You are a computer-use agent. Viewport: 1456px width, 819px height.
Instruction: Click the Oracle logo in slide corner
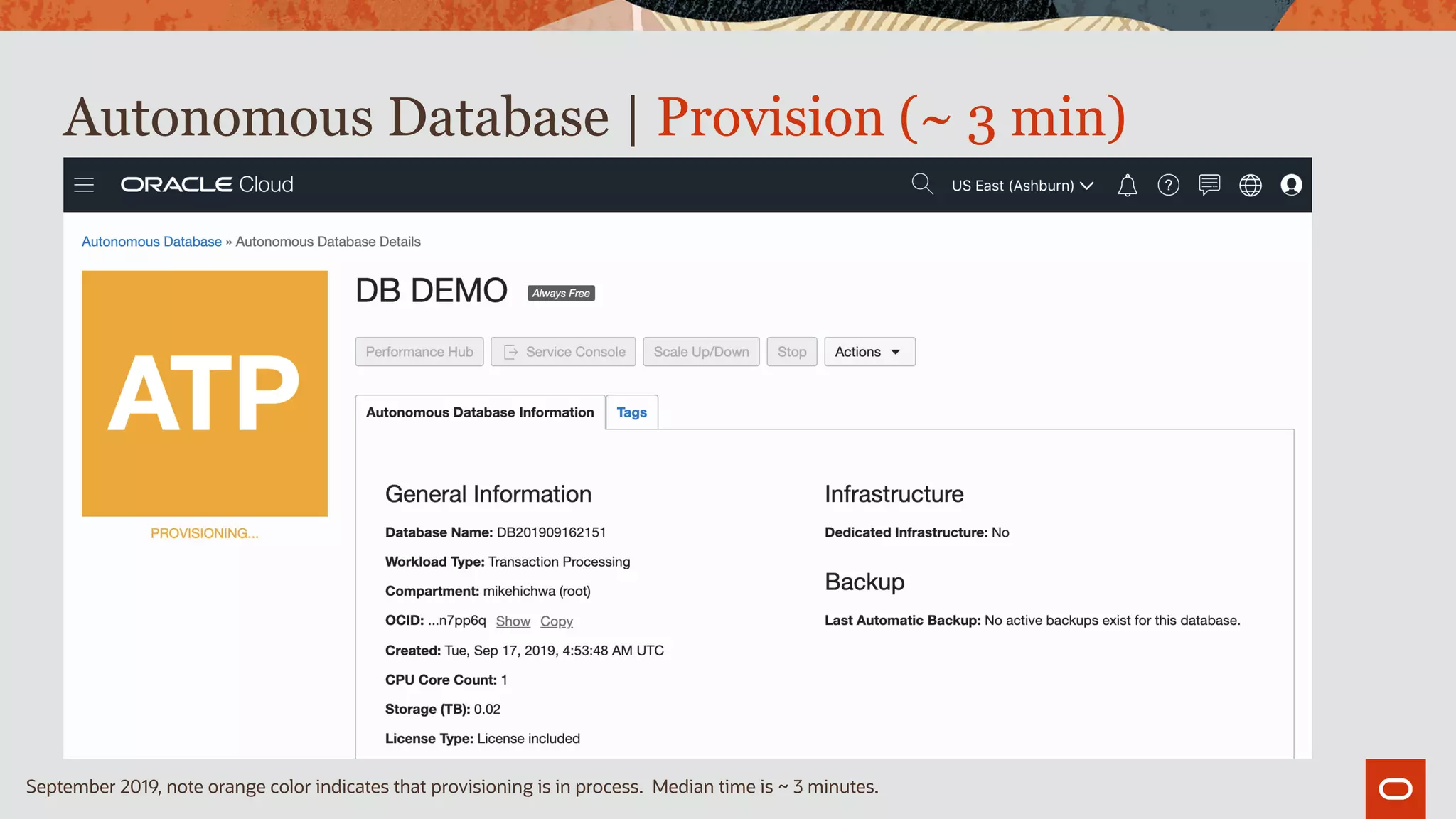1396,788
